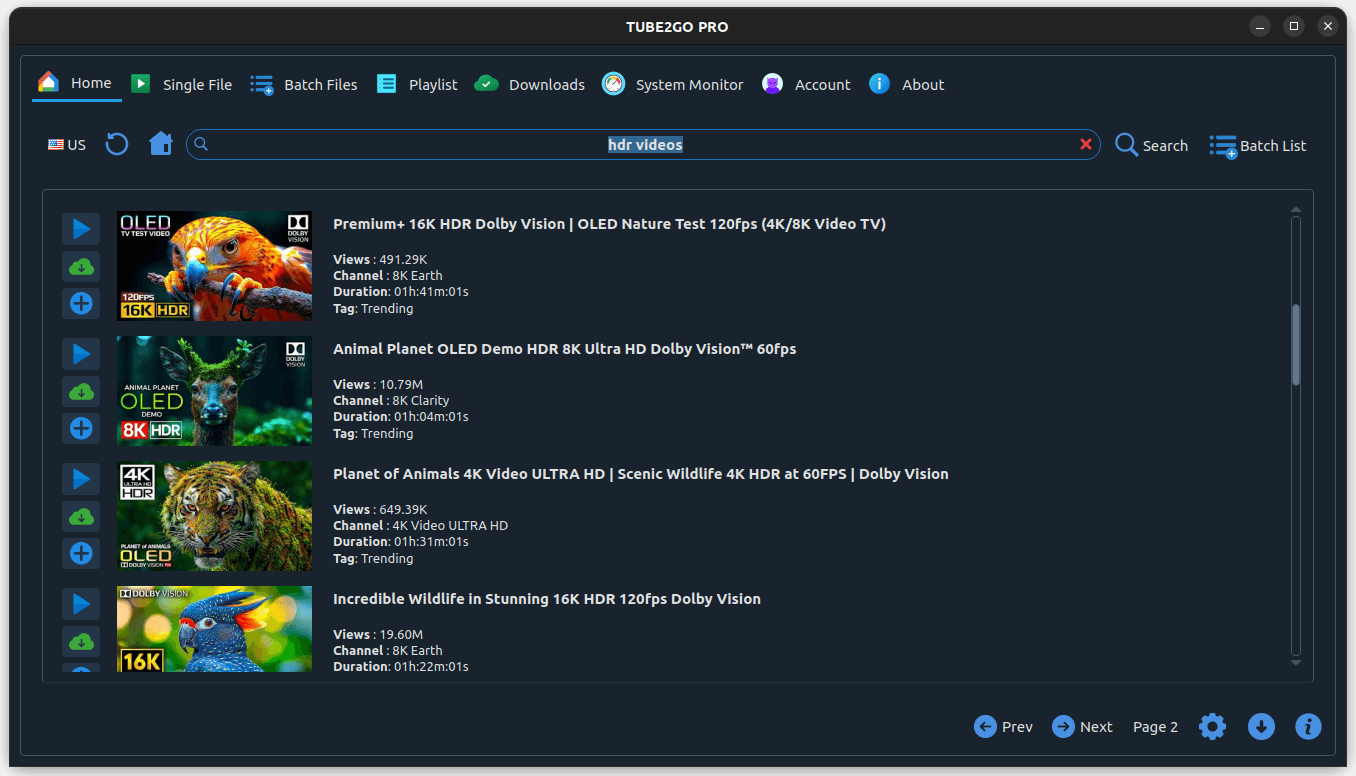Open the Batch List
The height and width of the screenshot is (776, 1356).
[x=1258, y=146]
